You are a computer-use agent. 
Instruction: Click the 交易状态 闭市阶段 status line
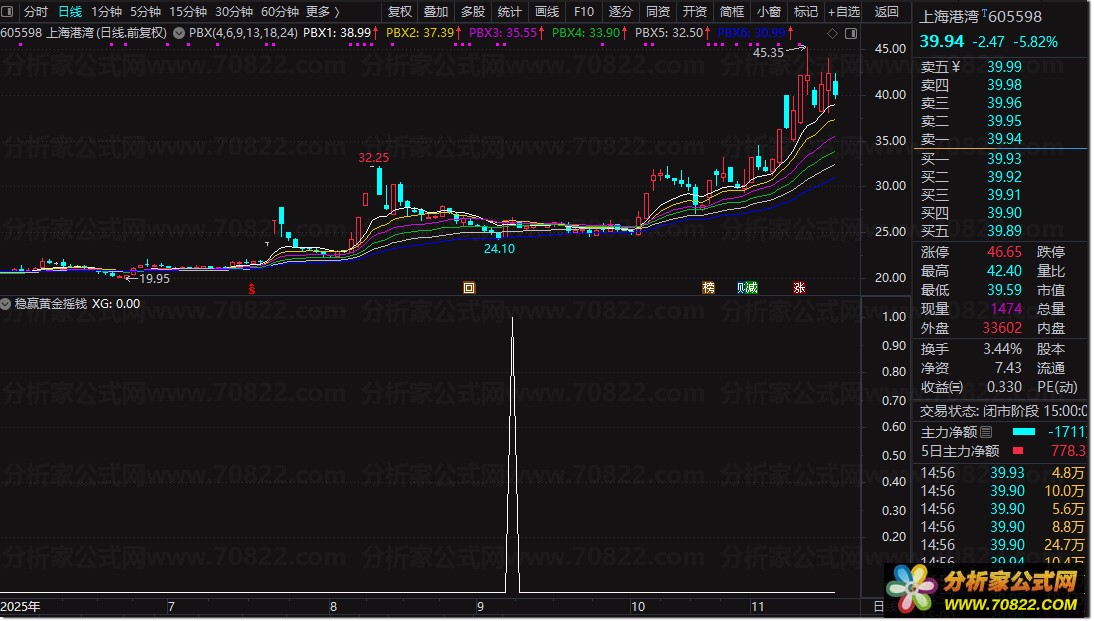(x=1003, y=411)
